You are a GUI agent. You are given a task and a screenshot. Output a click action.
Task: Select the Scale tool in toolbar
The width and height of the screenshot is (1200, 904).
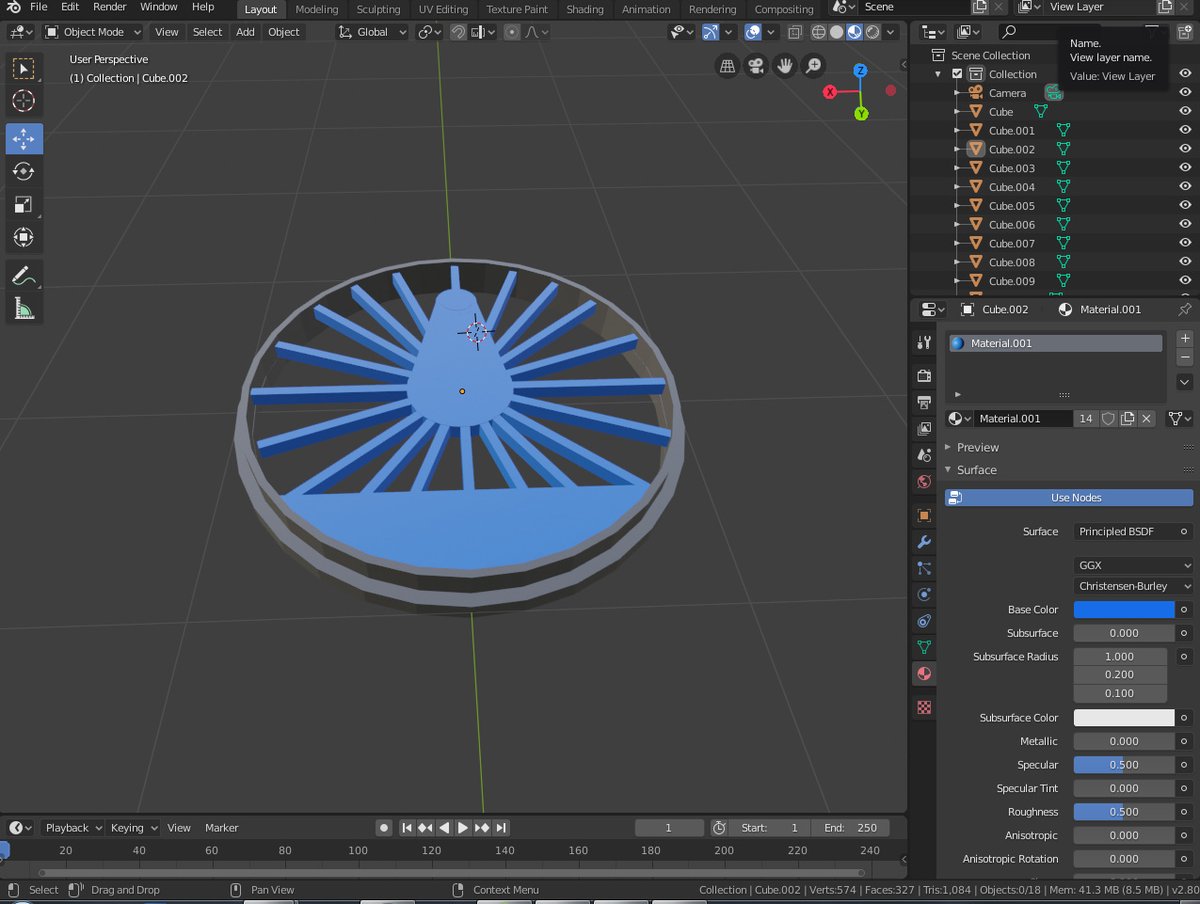24,205
